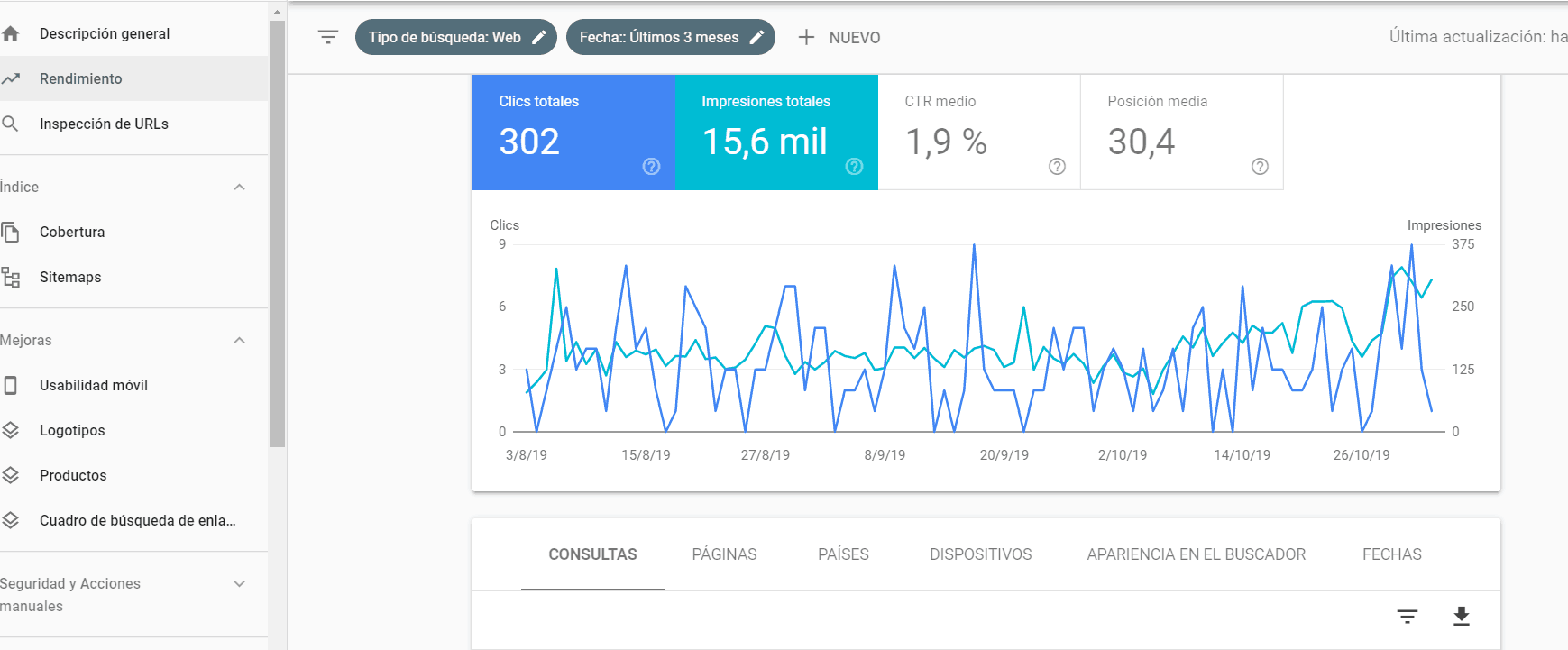Switch to the CONSULTAS tab
Screen dimensions: 1568x650
tap(592, 554)
